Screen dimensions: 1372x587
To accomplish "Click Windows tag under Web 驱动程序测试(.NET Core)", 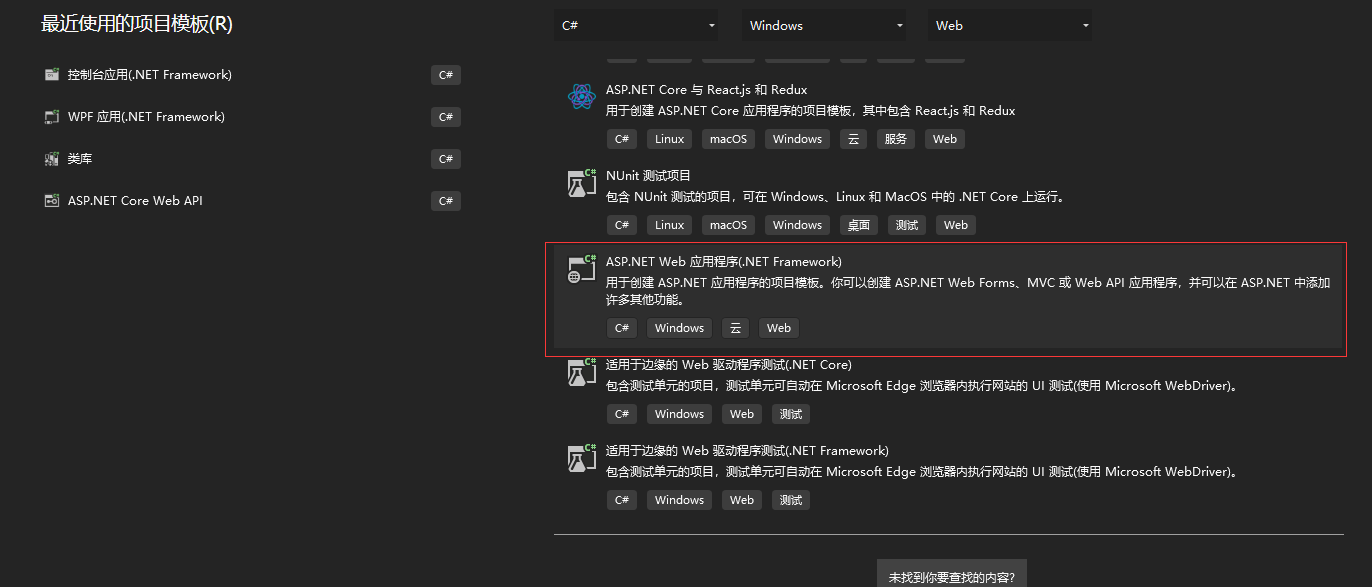I will [680, 414].
